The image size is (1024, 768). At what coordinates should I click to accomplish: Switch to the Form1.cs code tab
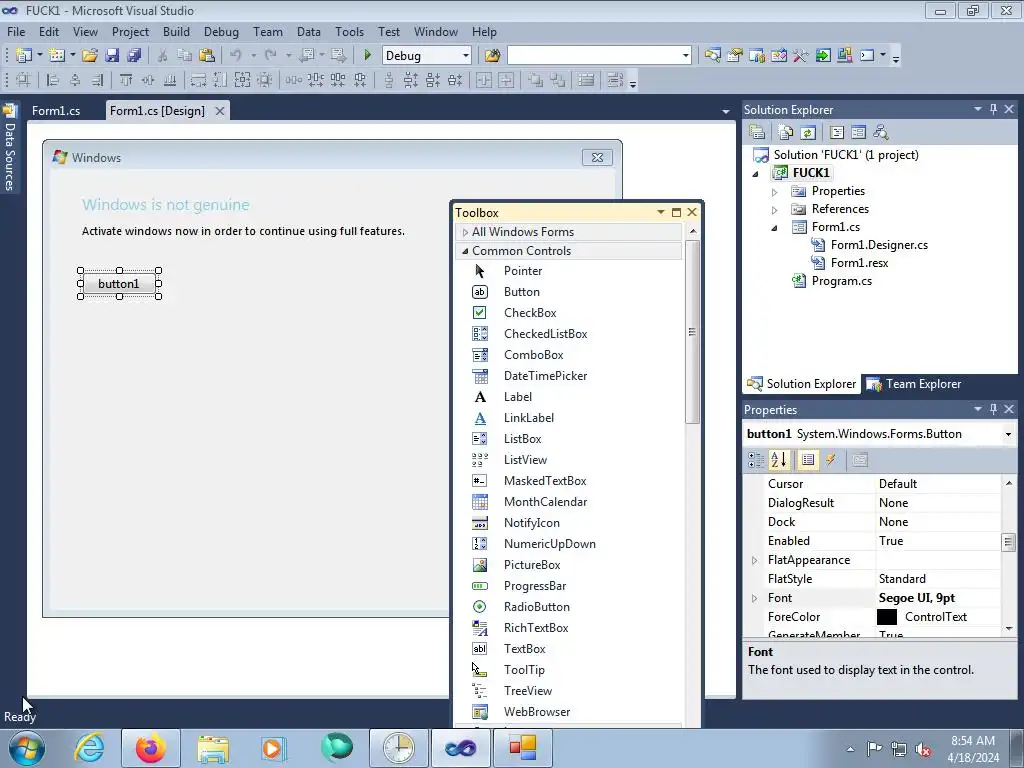coord(56,111)
